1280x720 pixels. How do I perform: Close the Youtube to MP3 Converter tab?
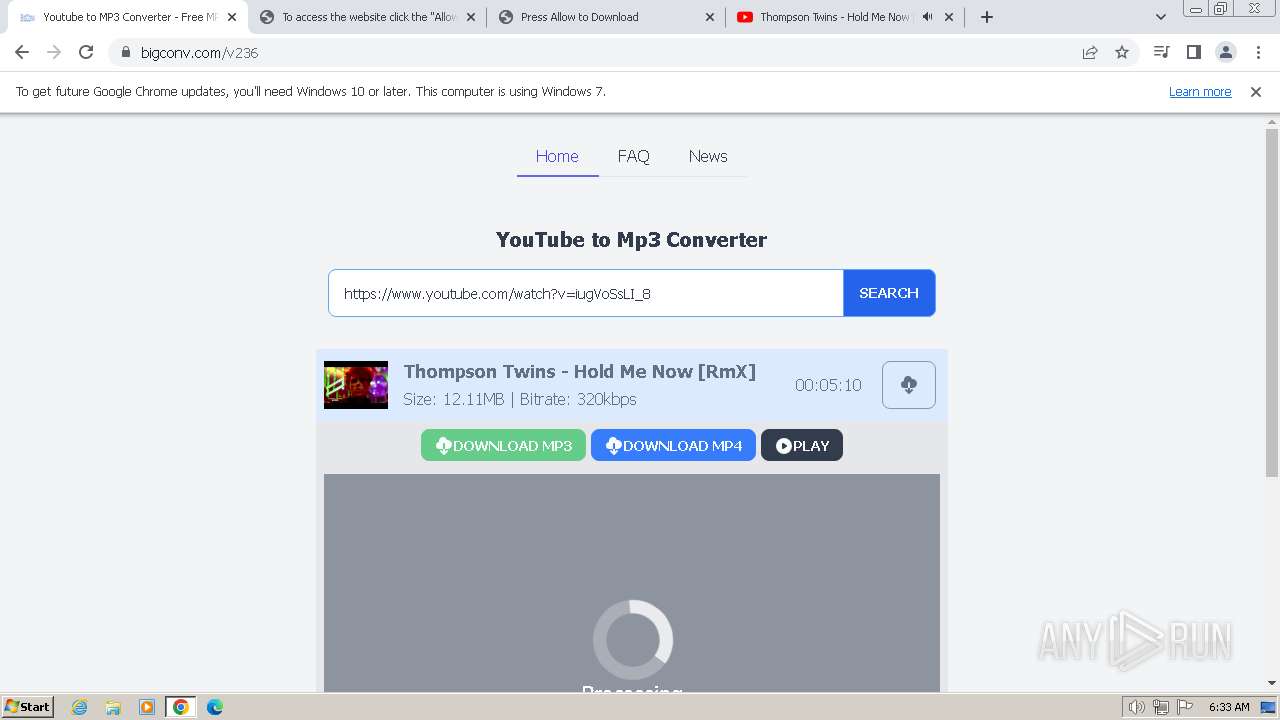(232, 17)
